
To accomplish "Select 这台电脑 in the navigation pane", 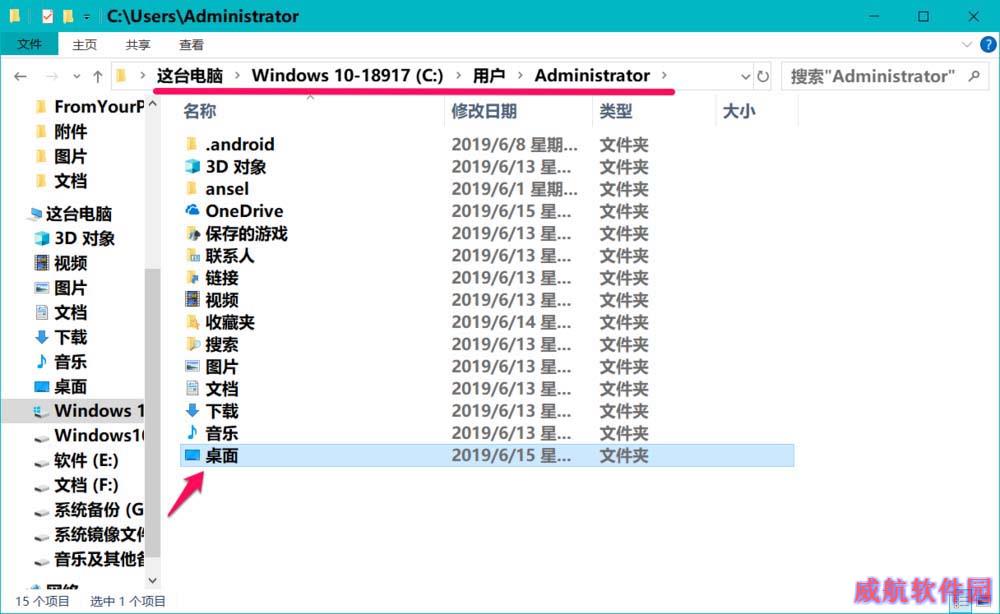I will [69, 213].
